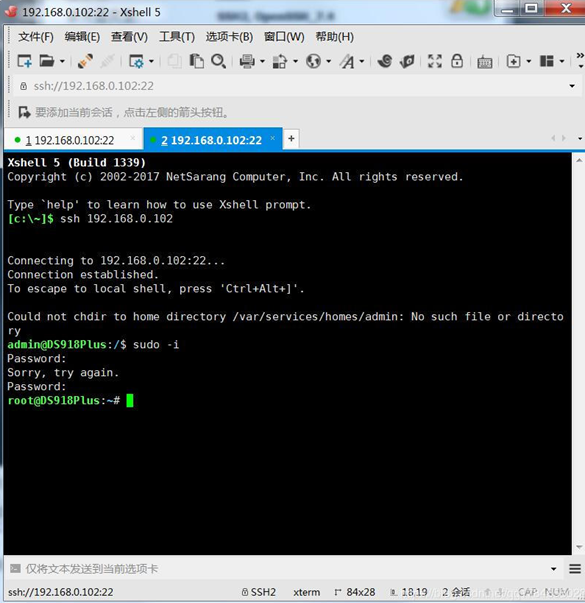Expand the file transfer dropdown arrow
Image resolution: width=585 pixels, height=603 pixels.
coord(295,61)
